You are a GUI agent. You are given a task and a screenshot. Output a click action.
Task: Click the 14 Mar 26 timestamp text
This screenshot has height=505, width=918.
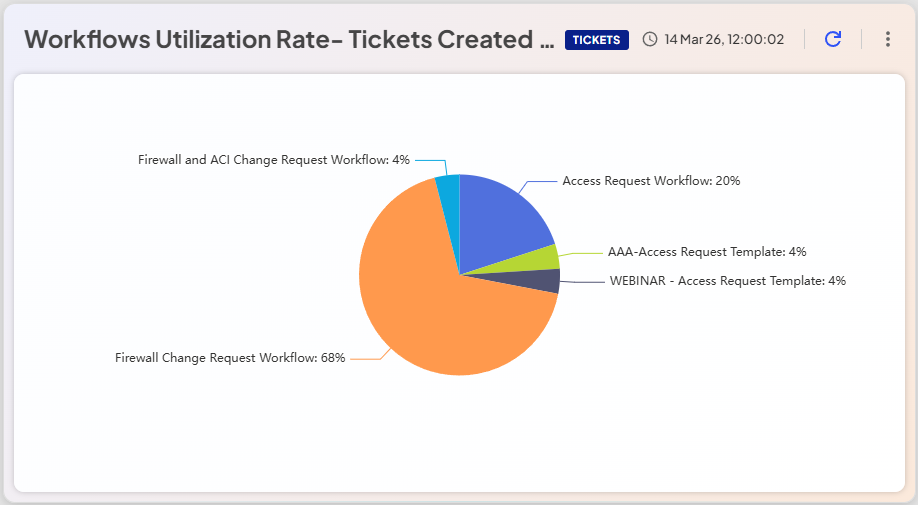coord(724,40)
